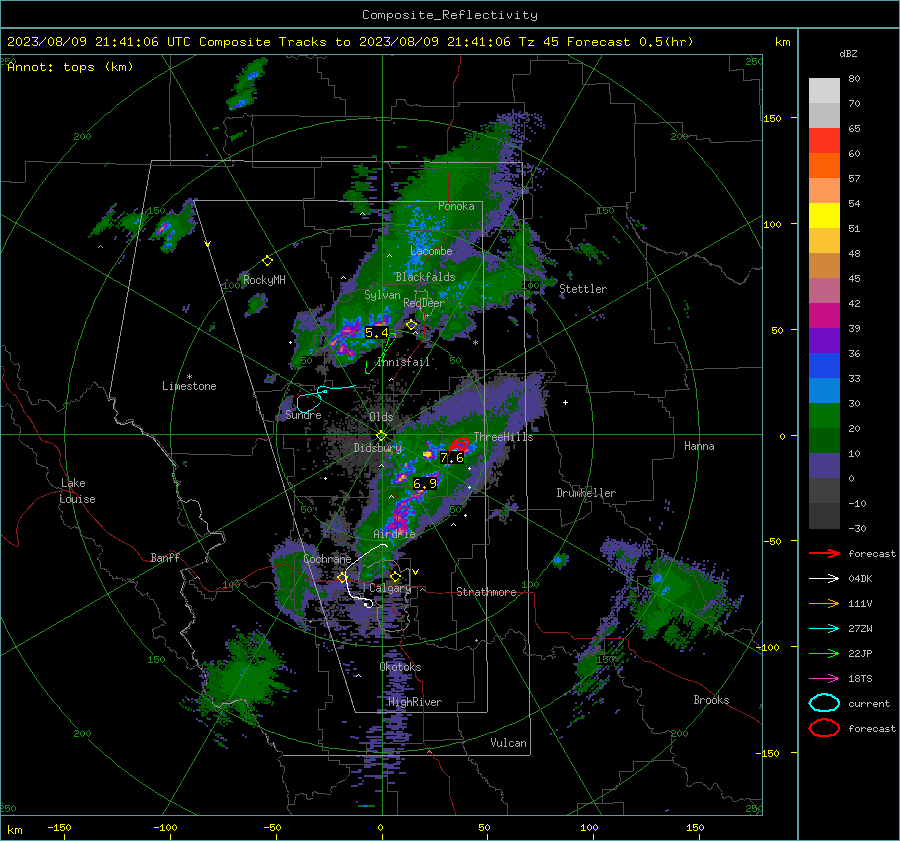Click the Strathmore town label

click(486, 592)
